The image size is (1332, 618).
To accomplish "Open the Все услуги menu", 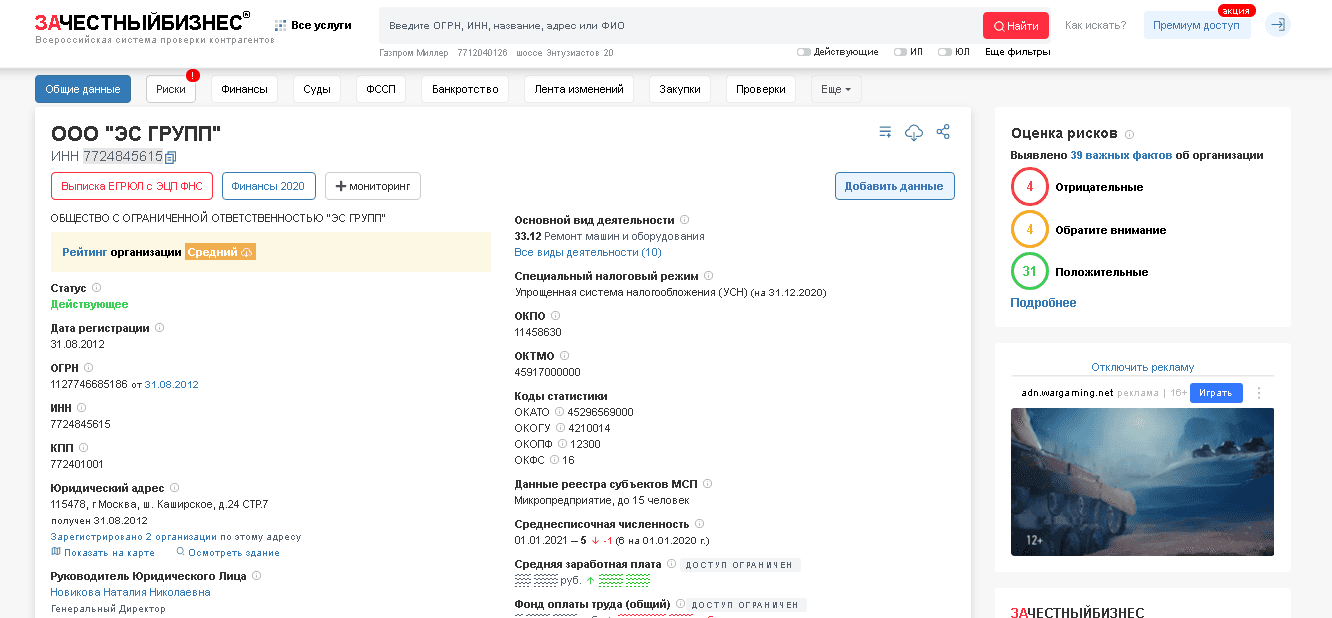I will coord(313,25).
